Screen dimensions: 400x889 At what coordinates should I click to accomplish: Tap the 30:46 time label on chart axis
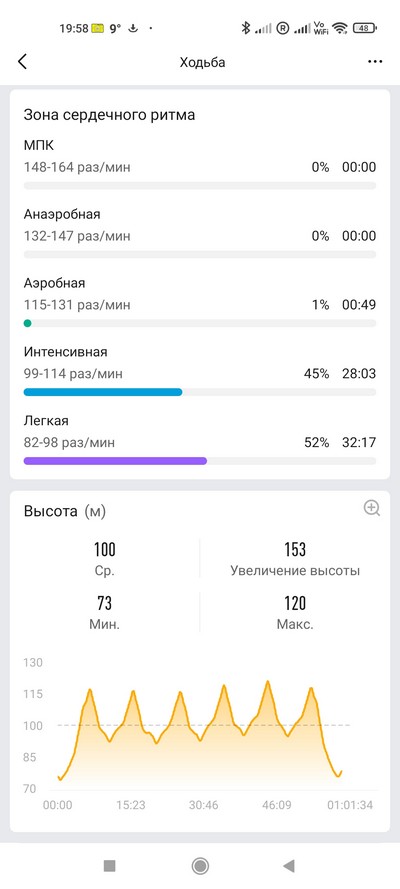coord(204,805)
